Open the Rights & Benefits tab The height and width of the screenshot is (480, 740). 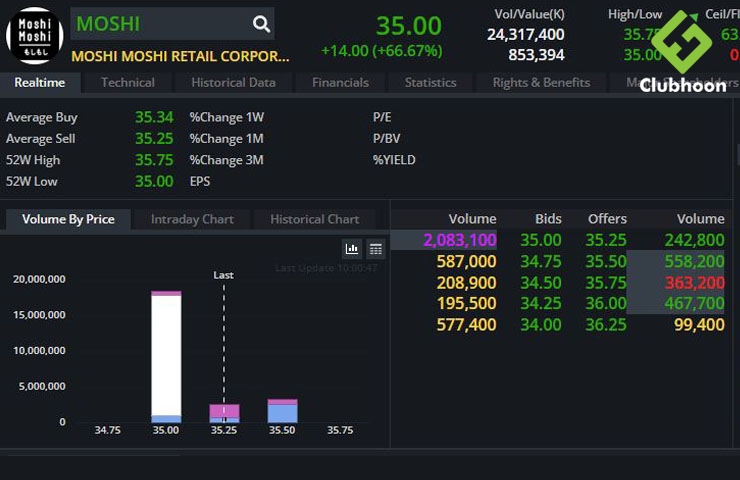(541, 83)
